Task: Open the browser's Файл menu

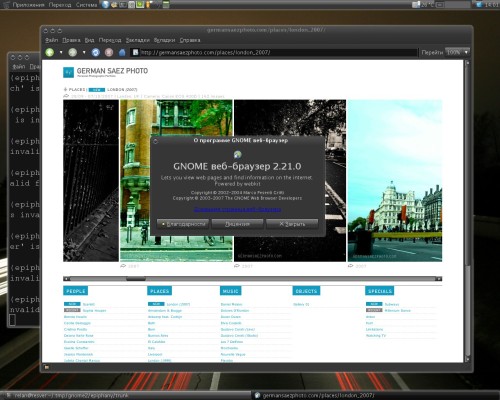Action: [51, 40]
